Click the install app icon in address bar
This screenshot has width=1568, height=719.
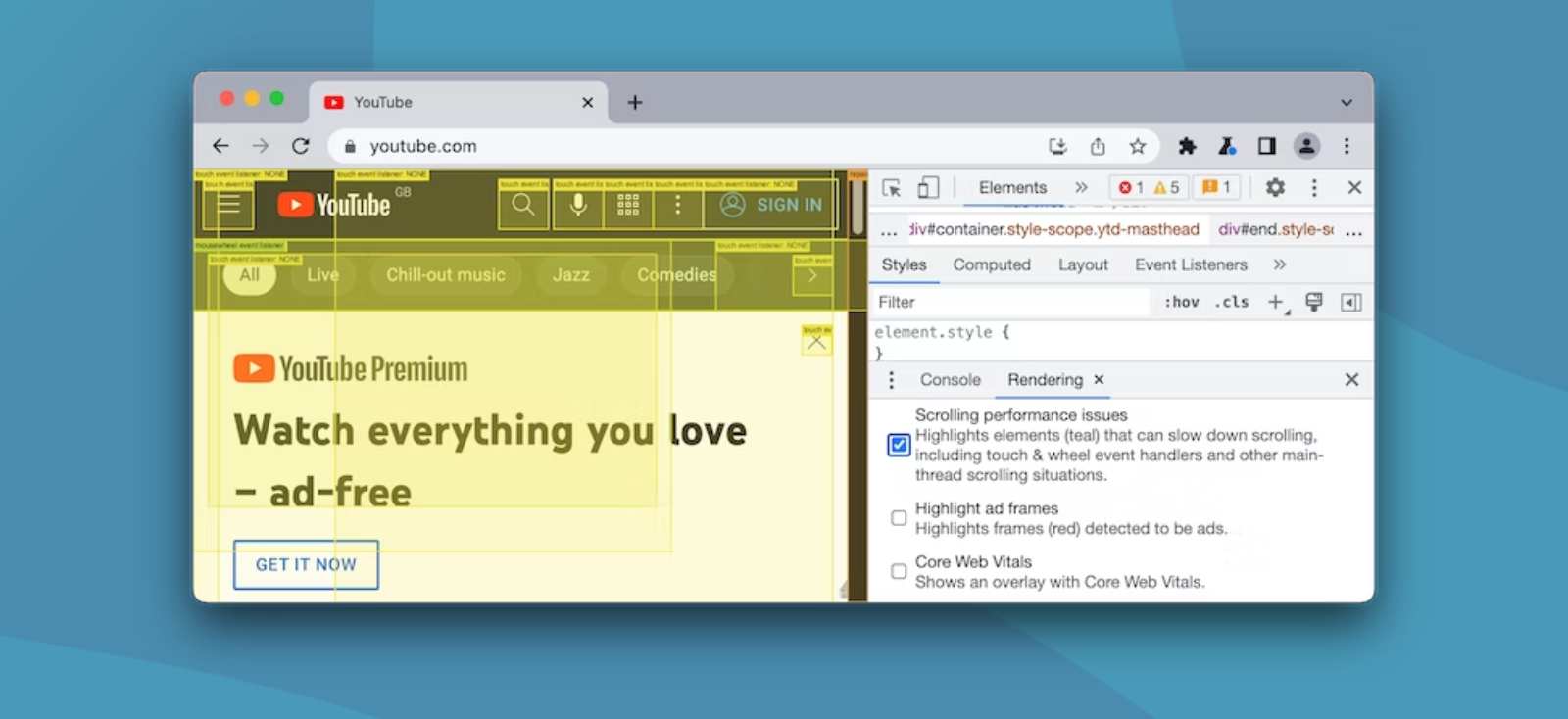point(1057,146)
